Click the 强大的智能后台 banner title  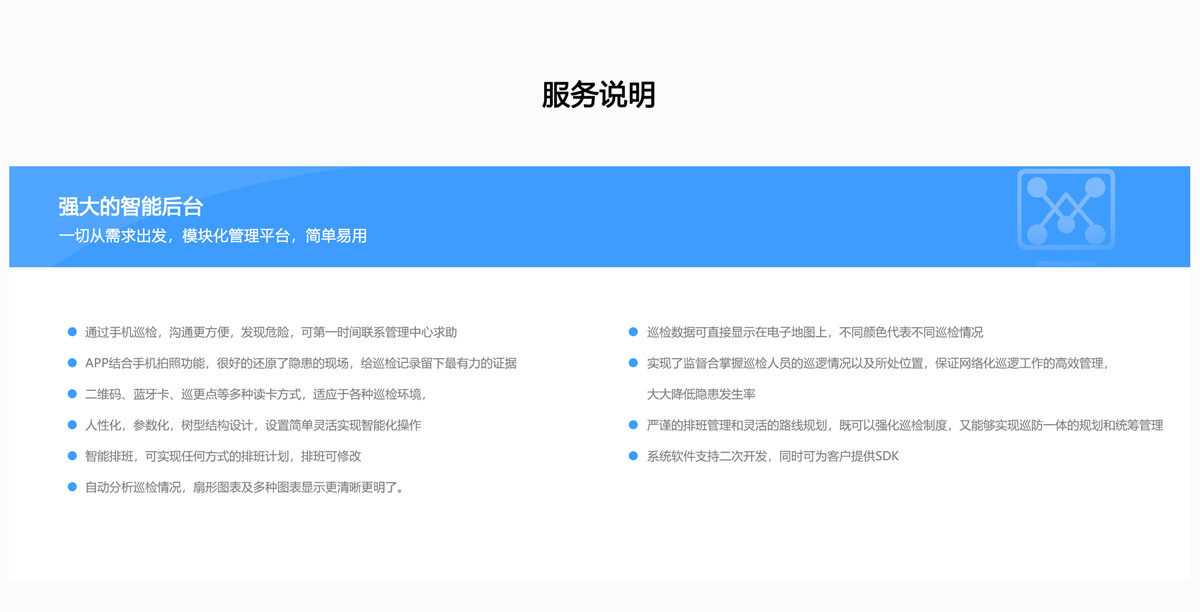point(130,207)
